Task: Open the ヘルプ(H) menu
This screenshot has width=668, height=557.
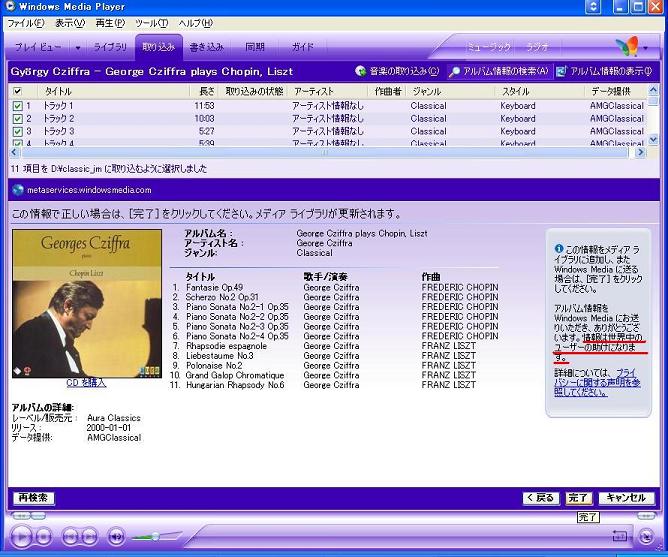Action: (195, 23)
